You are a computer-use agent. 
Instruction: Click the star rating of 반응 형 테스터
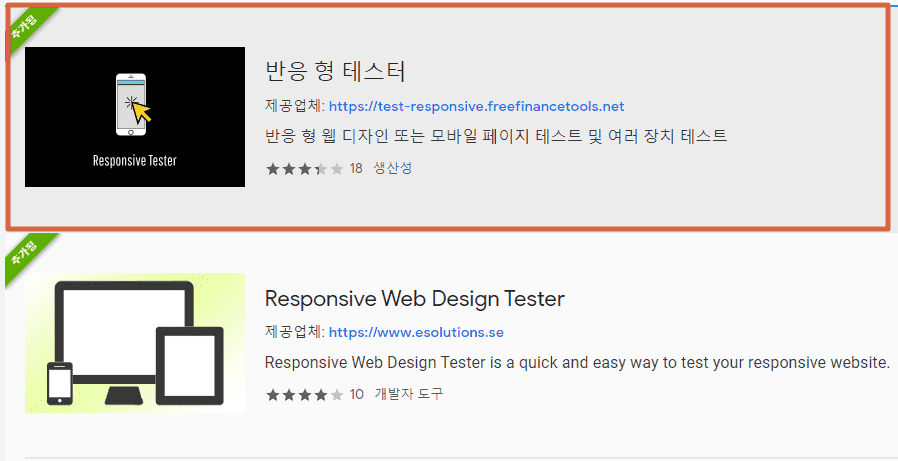(x=304, y=168)
